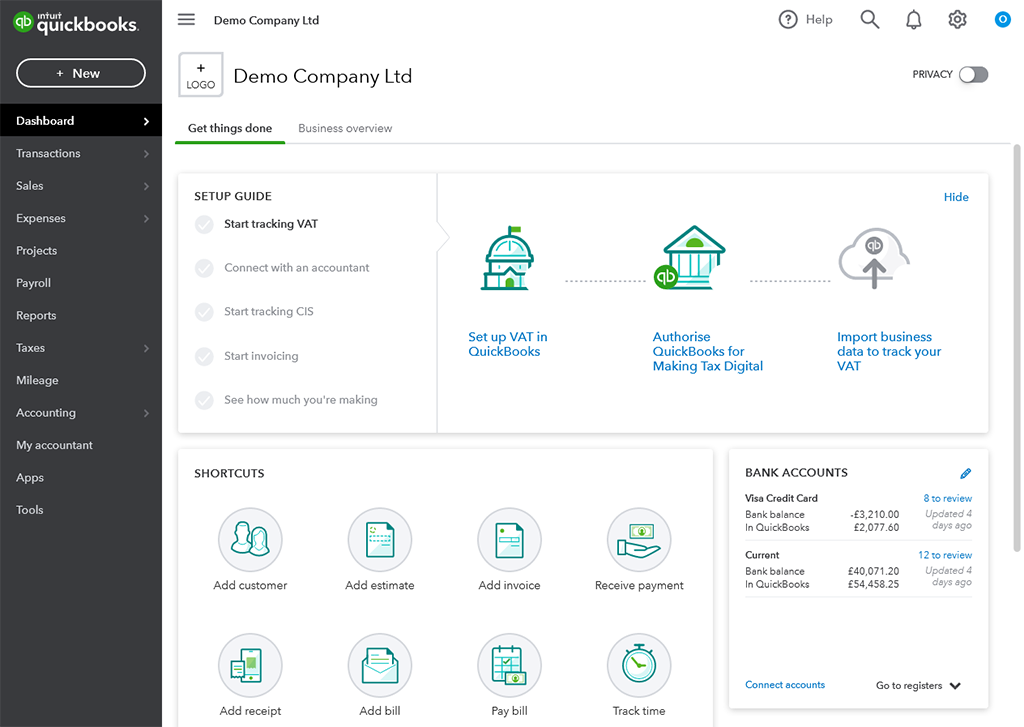This screenshot has height=727, width=1024.
Task: Click the 8 to review link
Action: tap(947, 498)
